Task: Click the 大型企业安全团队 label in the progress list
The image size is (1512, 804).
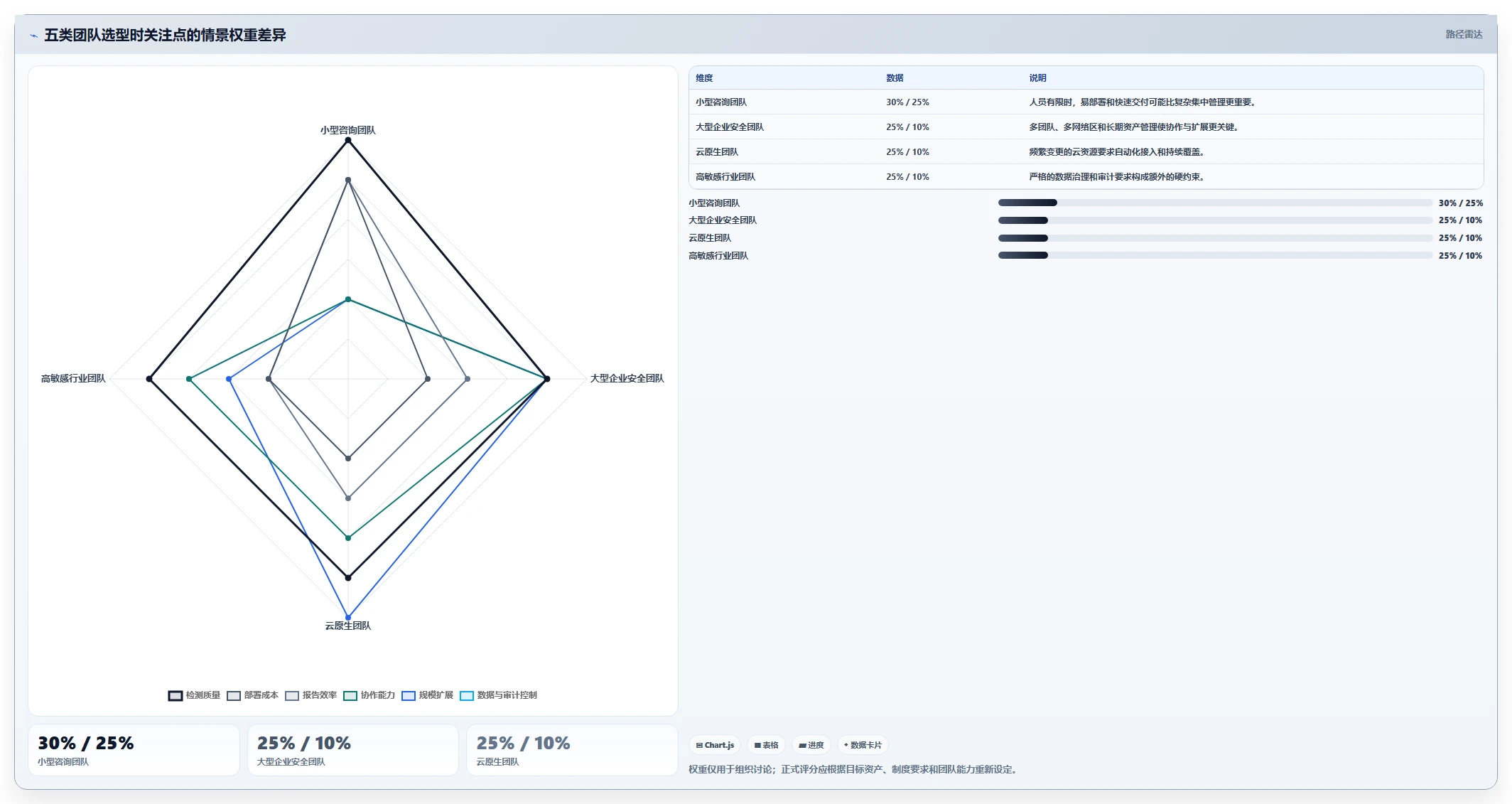Action: pyautogui.click(x=723, y=220)
